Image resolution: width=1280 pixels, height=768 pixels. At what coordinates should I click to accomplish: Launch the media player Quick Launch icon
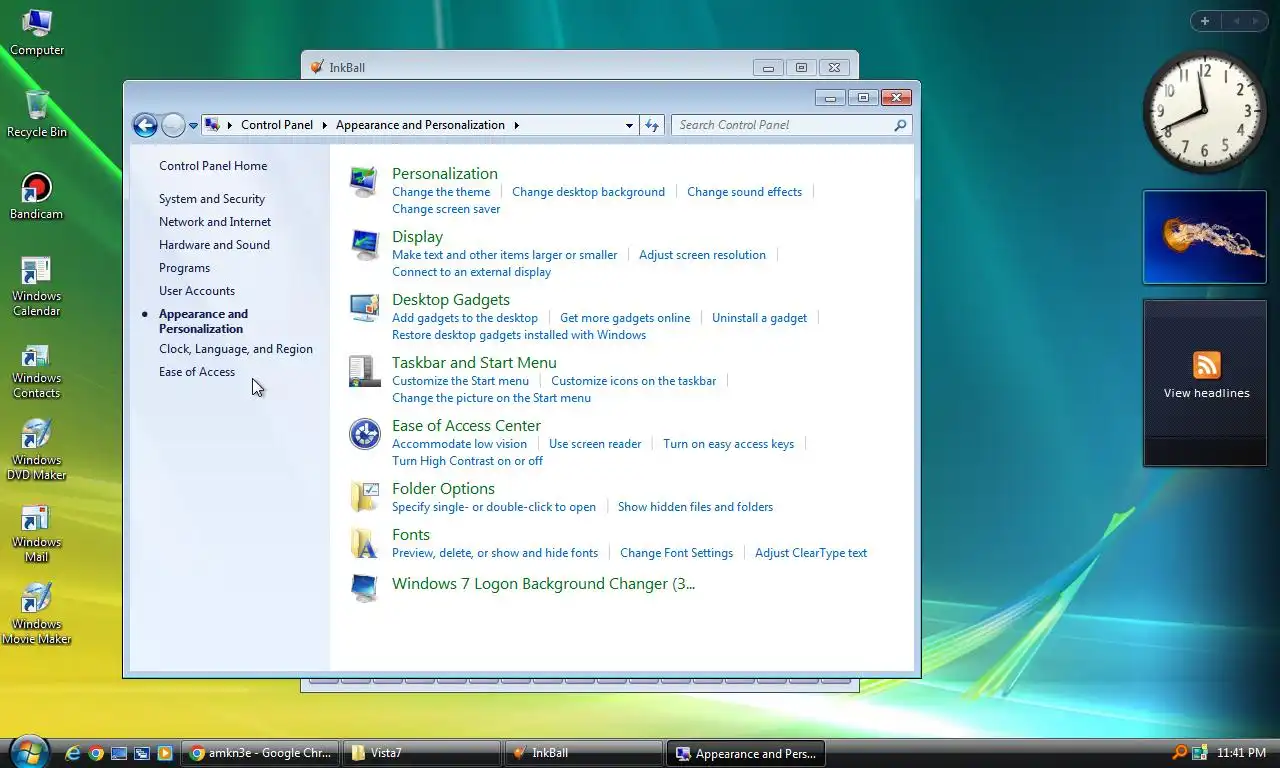click(x=165, y=753)
